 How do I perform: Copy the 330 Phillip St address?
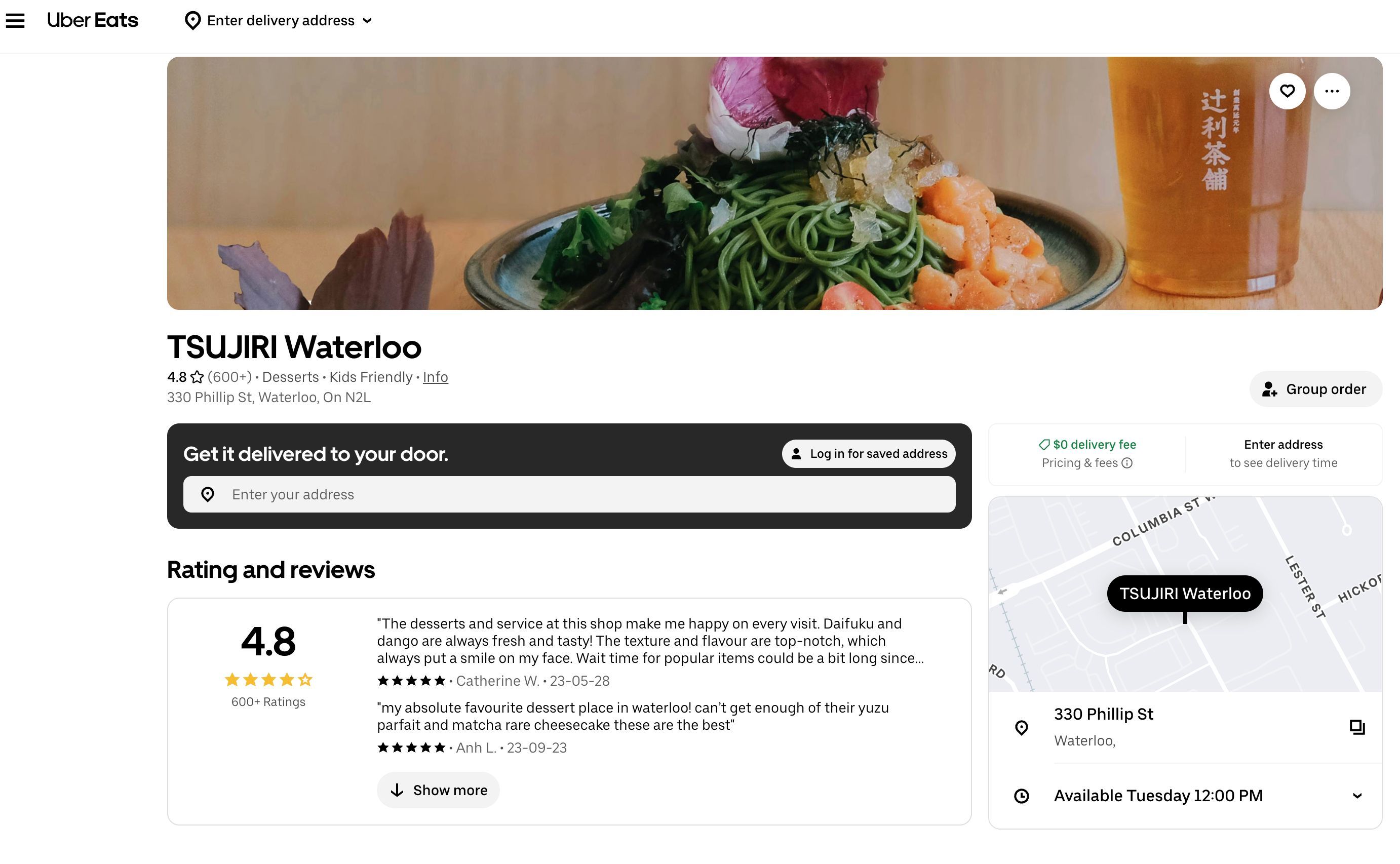tap(1356, 727)
